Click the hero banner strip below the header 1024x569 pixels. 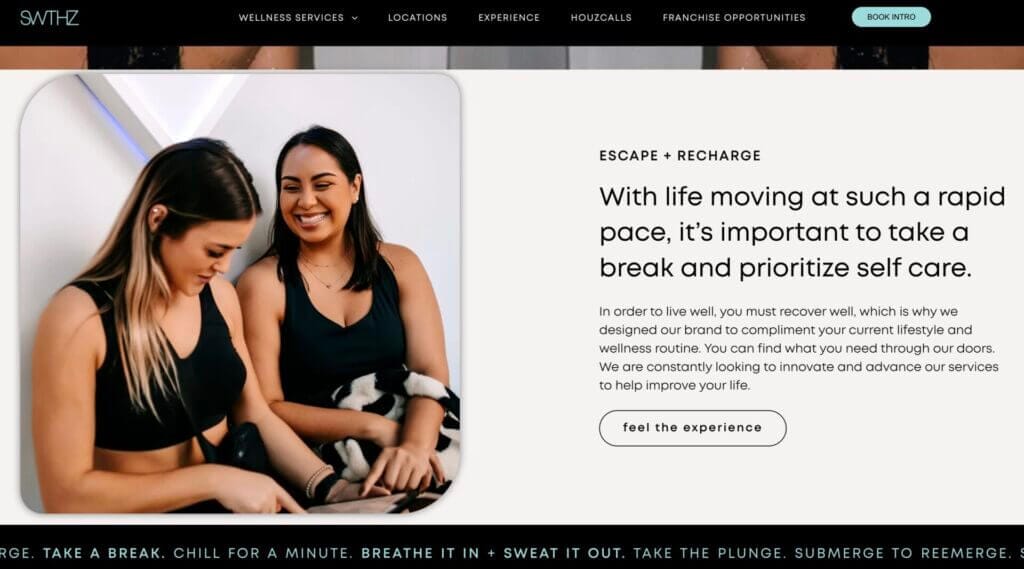512,57
